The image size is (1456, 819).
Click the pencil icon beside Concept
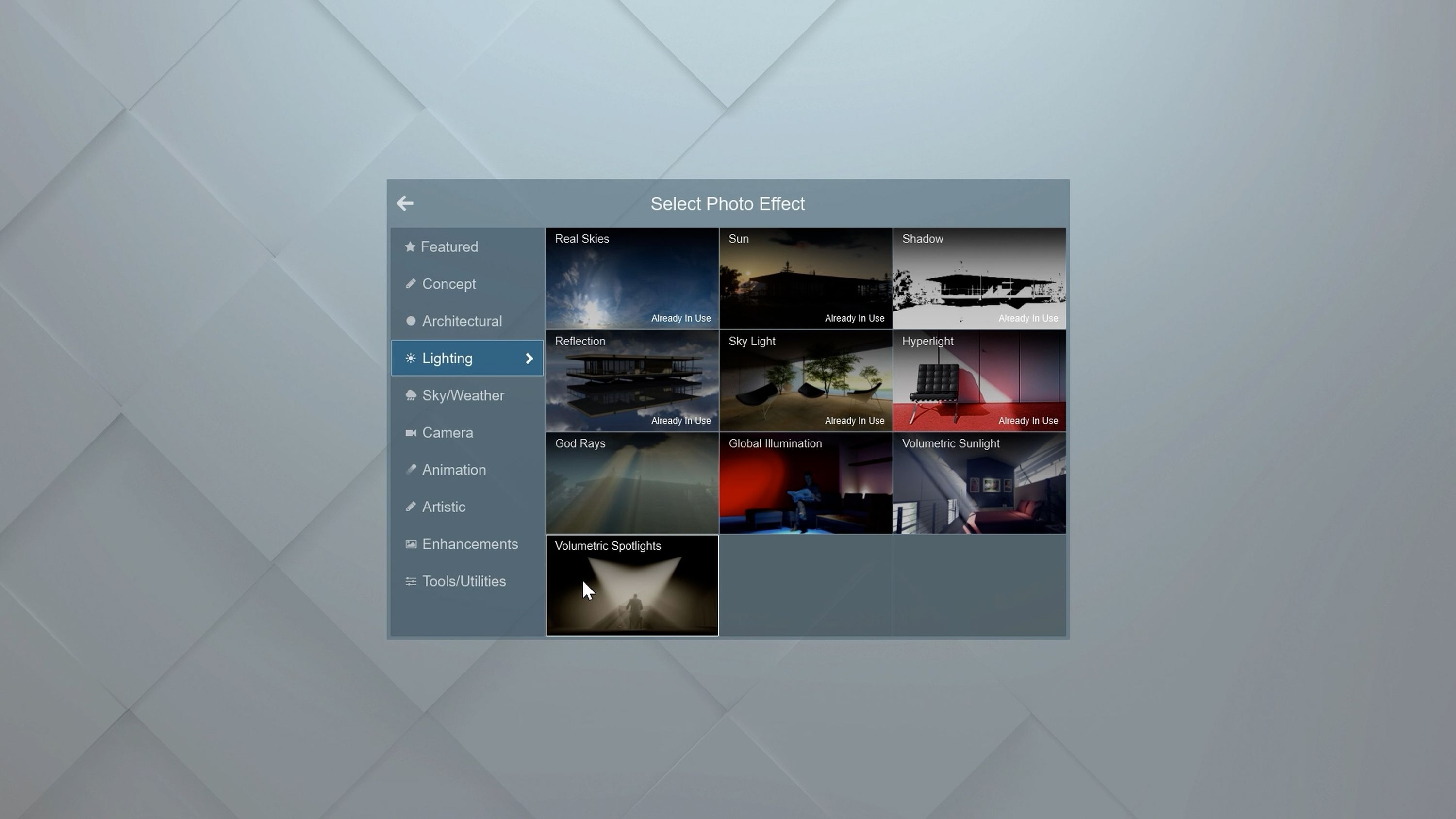[x=411, y=284]
